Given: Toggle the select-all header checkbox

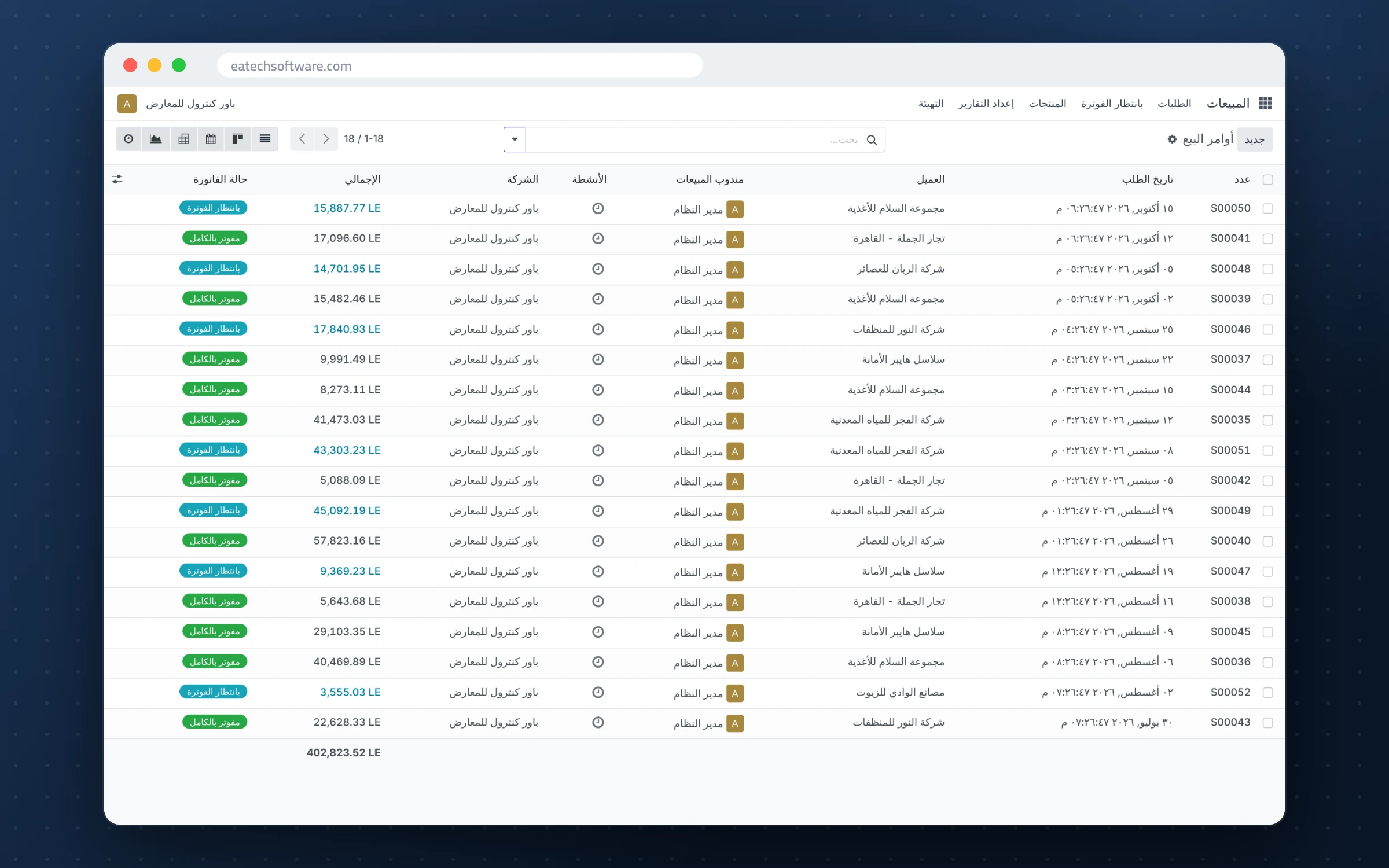Looking at the screenshot, I should 1267,180.
